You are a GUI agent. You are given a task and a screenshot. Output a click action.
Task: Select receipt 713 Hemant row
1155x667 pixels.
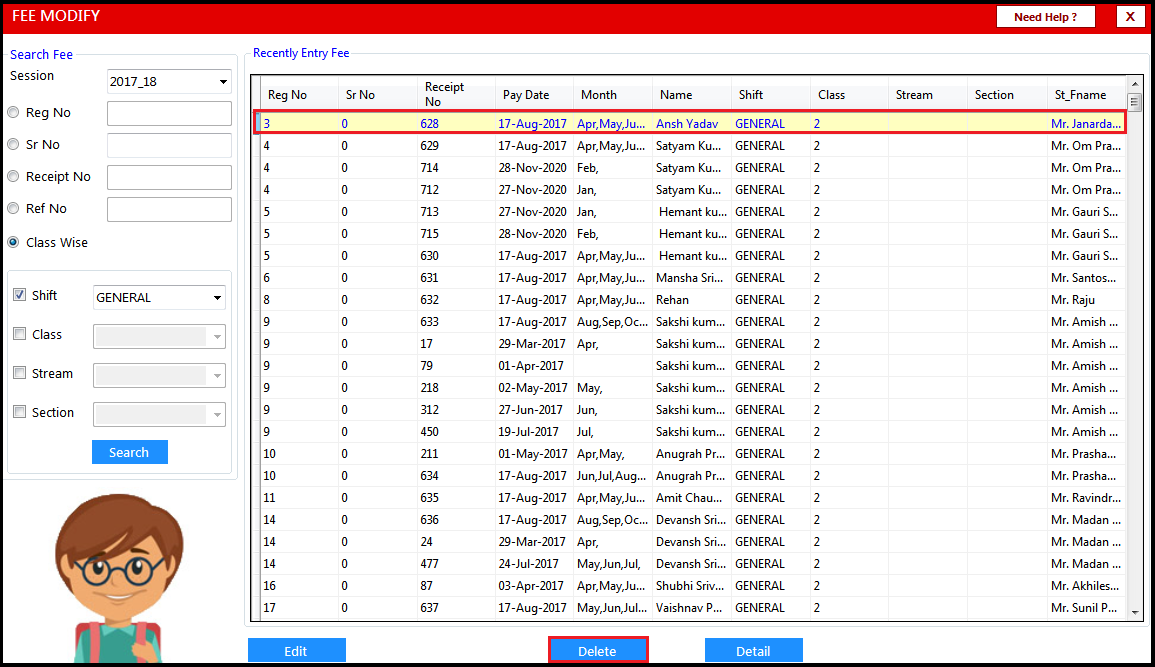click(x=690, y=212)
